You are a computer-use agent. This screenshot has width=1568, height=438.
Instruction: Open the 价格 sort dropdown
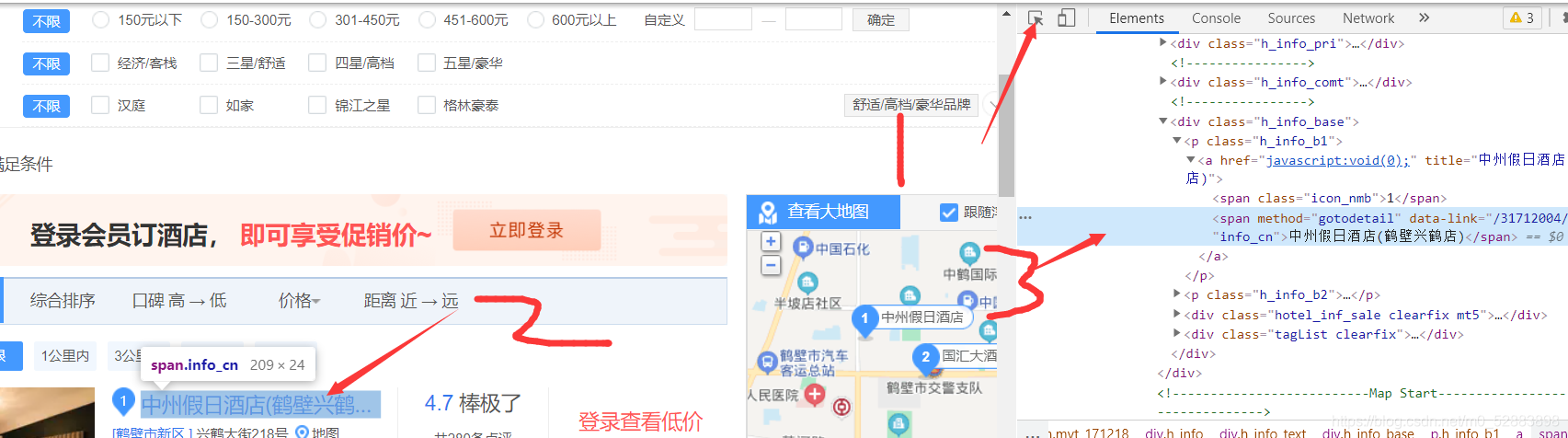[x=299, y=301]
